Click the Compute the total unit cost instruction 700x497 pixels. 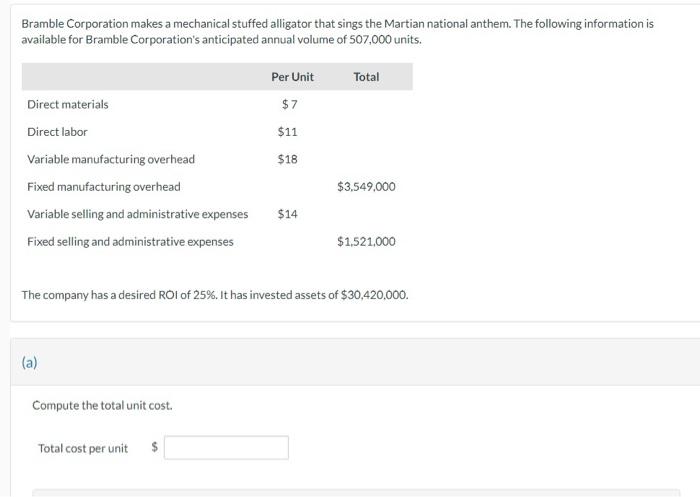[x=102, y=405]
